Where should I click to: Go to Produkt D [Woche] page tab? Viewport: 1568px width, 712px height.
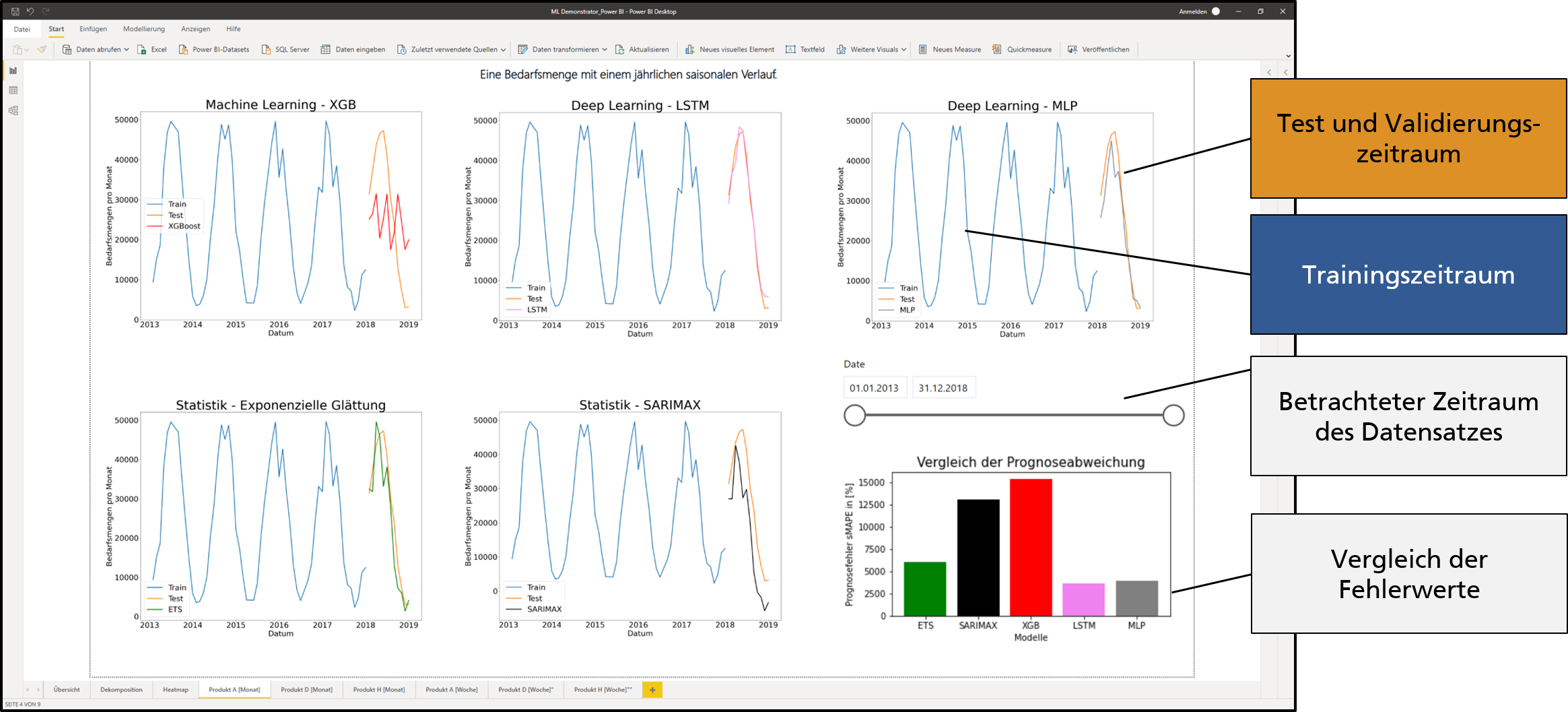tap(526, 690)
